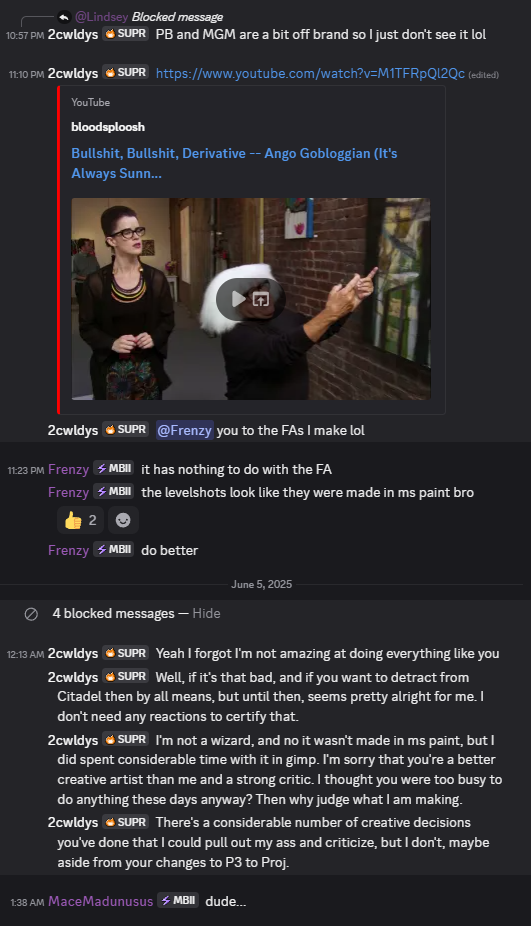
Task: Click the MBII badge beside MaceMadunusus
Action: tap(178, 901)
